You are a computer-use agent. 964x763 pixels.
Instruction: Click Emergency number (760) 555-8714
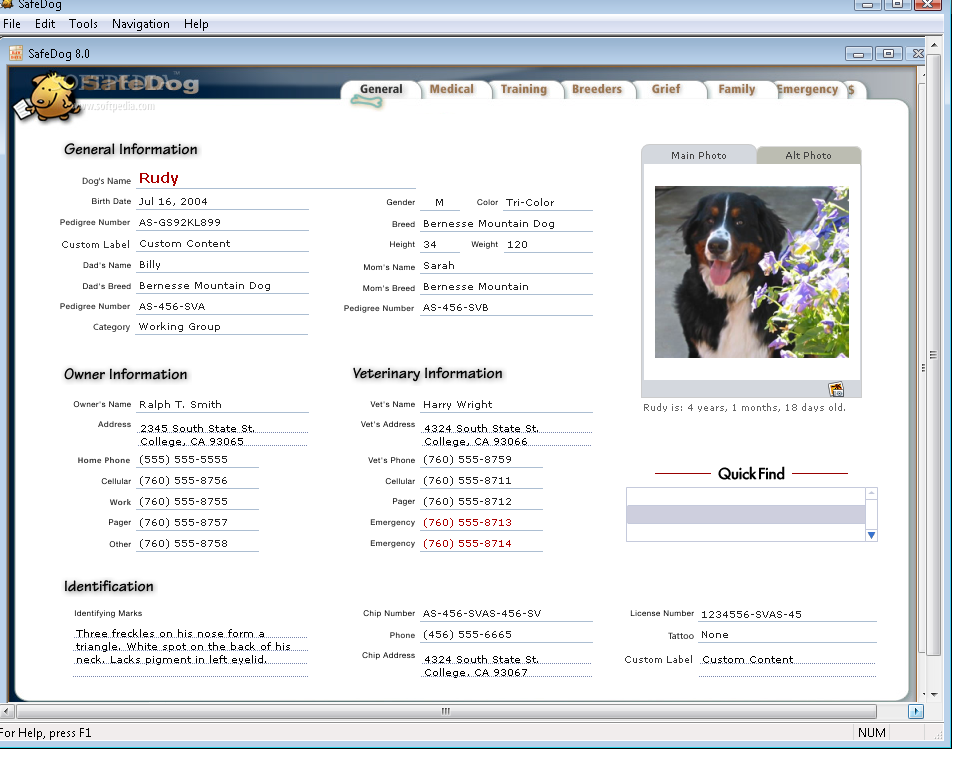pyautogui.click(x=481, y=544)
